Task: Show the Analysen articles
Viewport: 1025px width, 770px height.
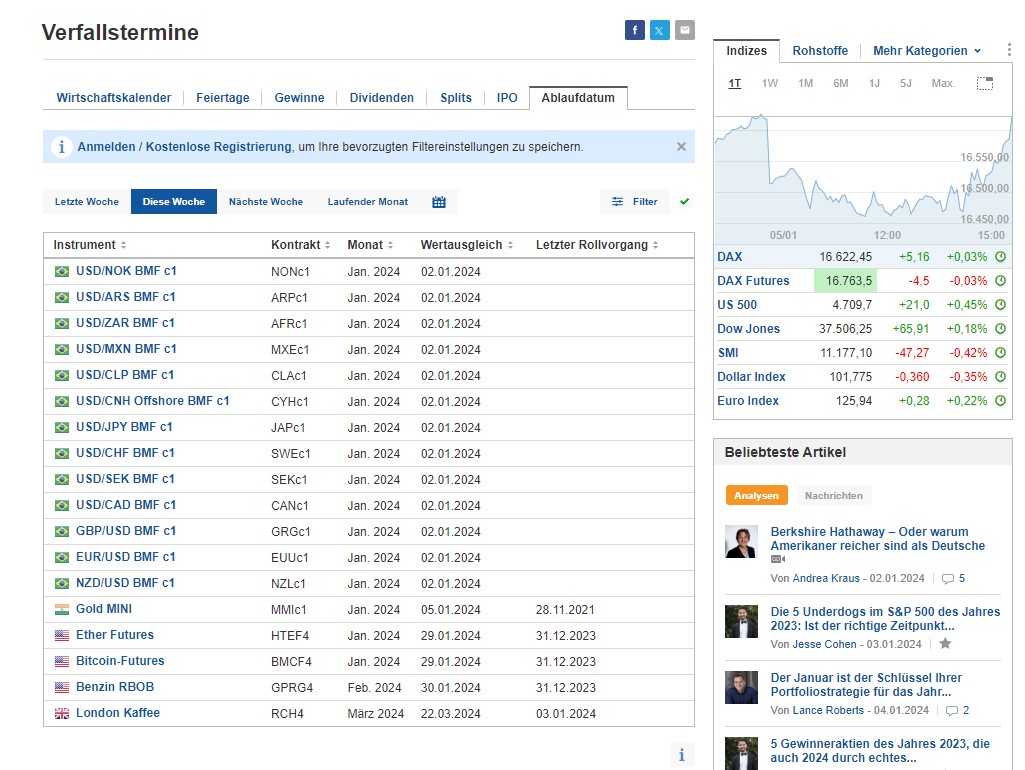Action: 756,495
